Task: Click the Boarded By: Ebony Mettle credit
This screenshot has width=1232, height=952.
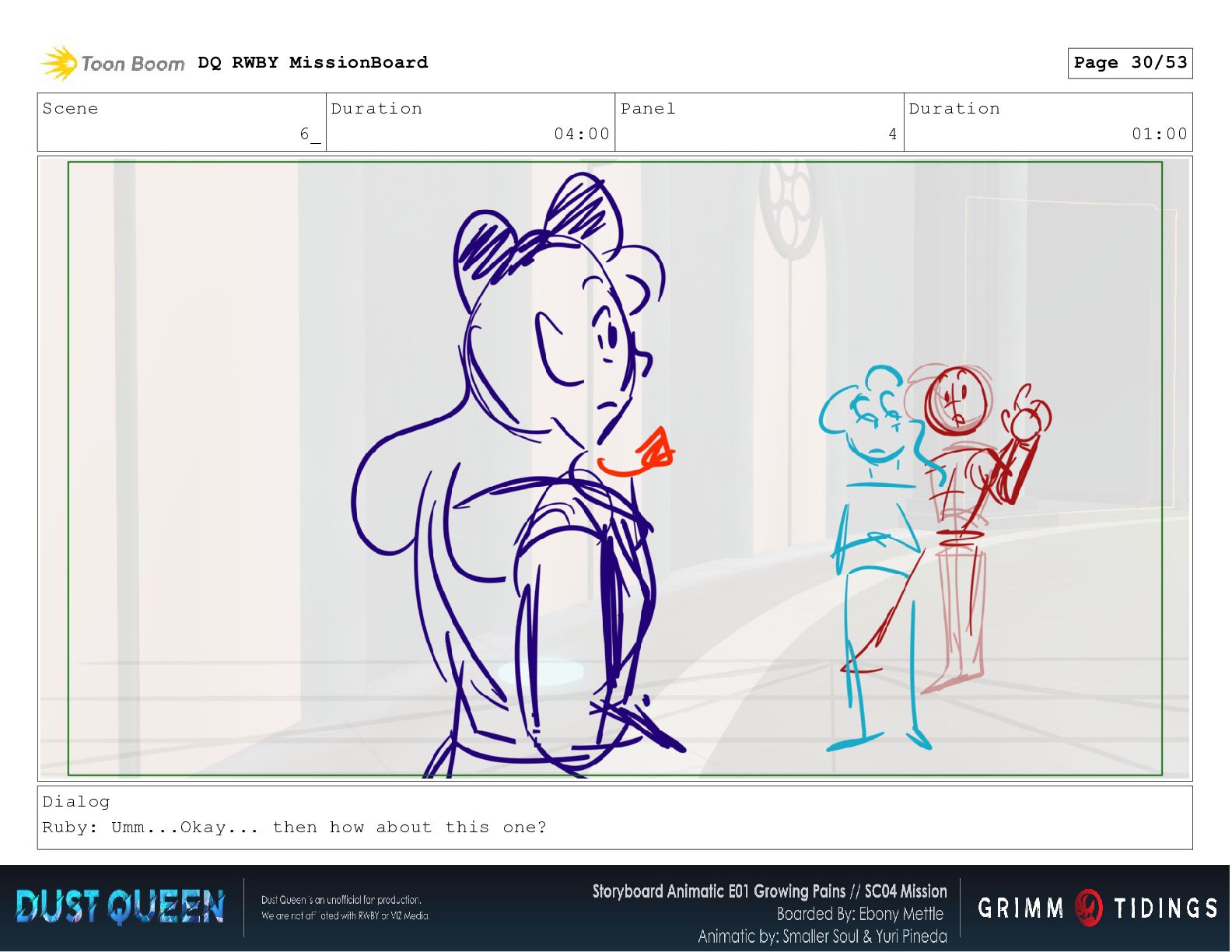Action: pos(860,914)
